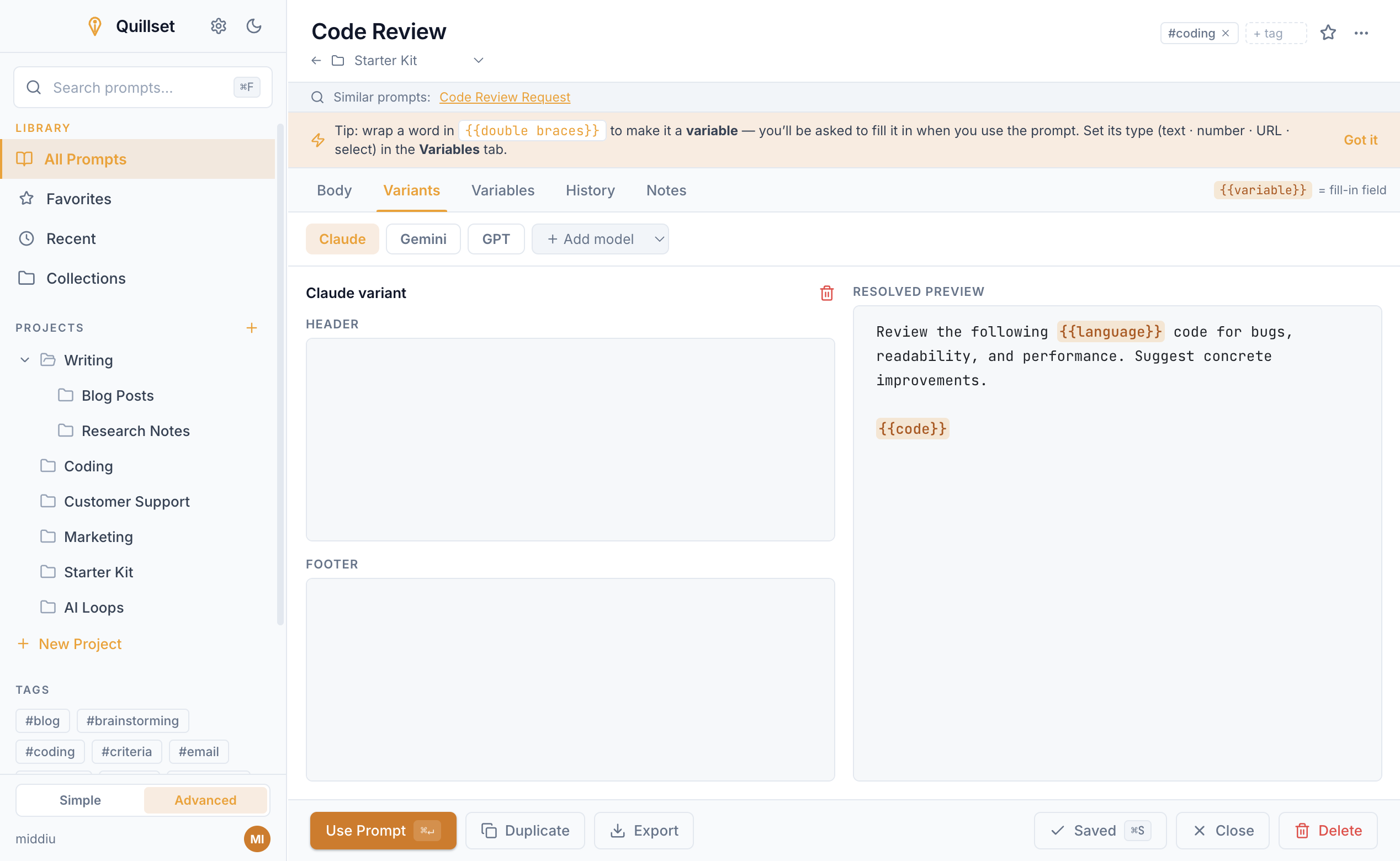Delete the Claude variant with trash icon
Image resolution: width=1400 pixels, height=861 pixels.
pyautogui.click(x=826, y=293)
